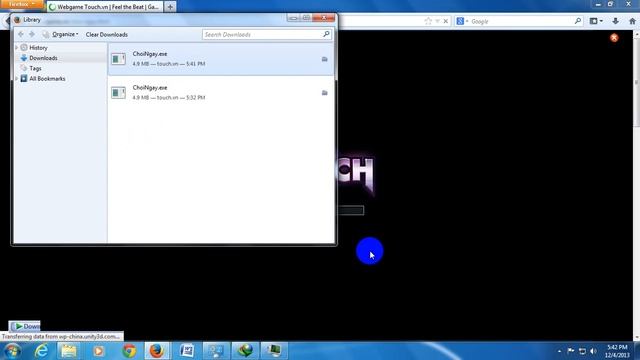The width and height of the screenshot is (640, 360).
Task: Open the bookmarks menu toolbar button
Action: pyautogui.click(x=596, y=21)
